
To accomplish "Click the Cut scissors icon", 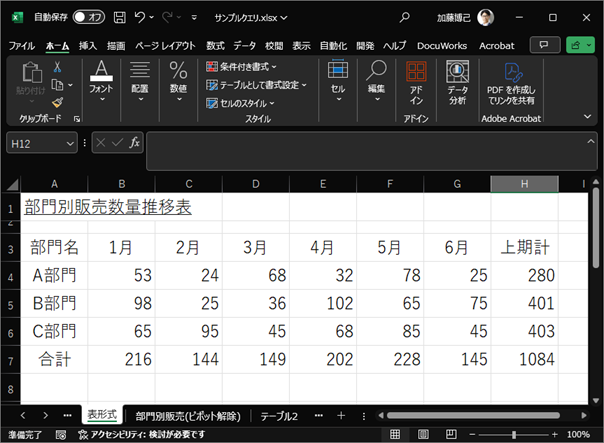I will (57, 67).
